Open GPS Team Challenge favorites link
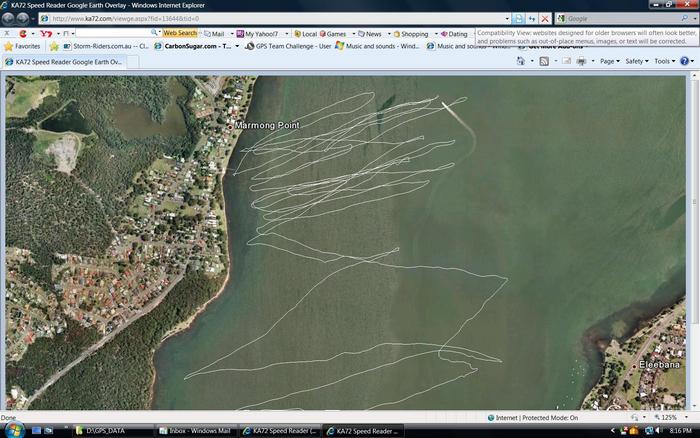 [288, 46]
